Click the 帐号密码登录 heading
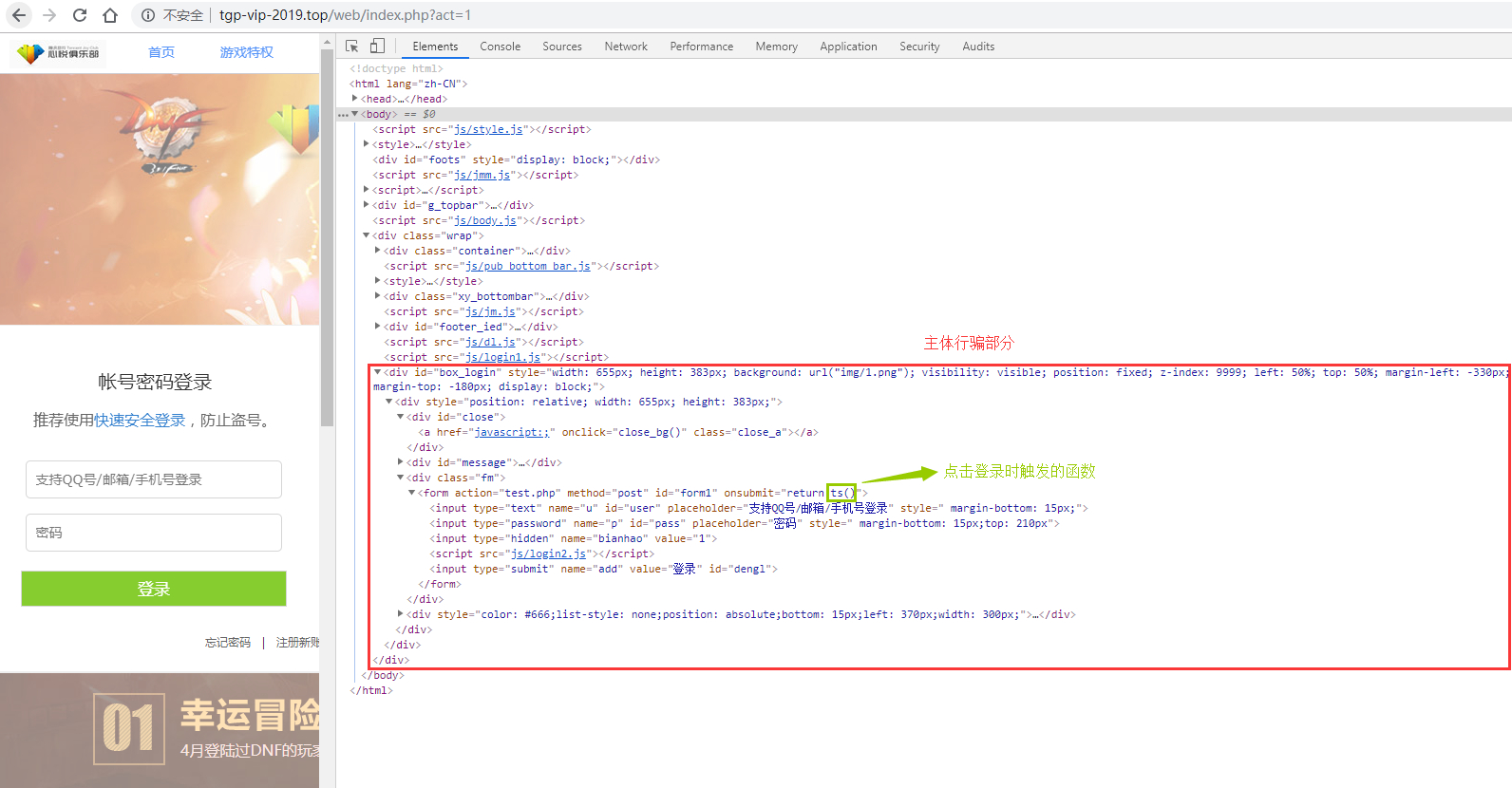1512x788 pixels. (155, 382)
